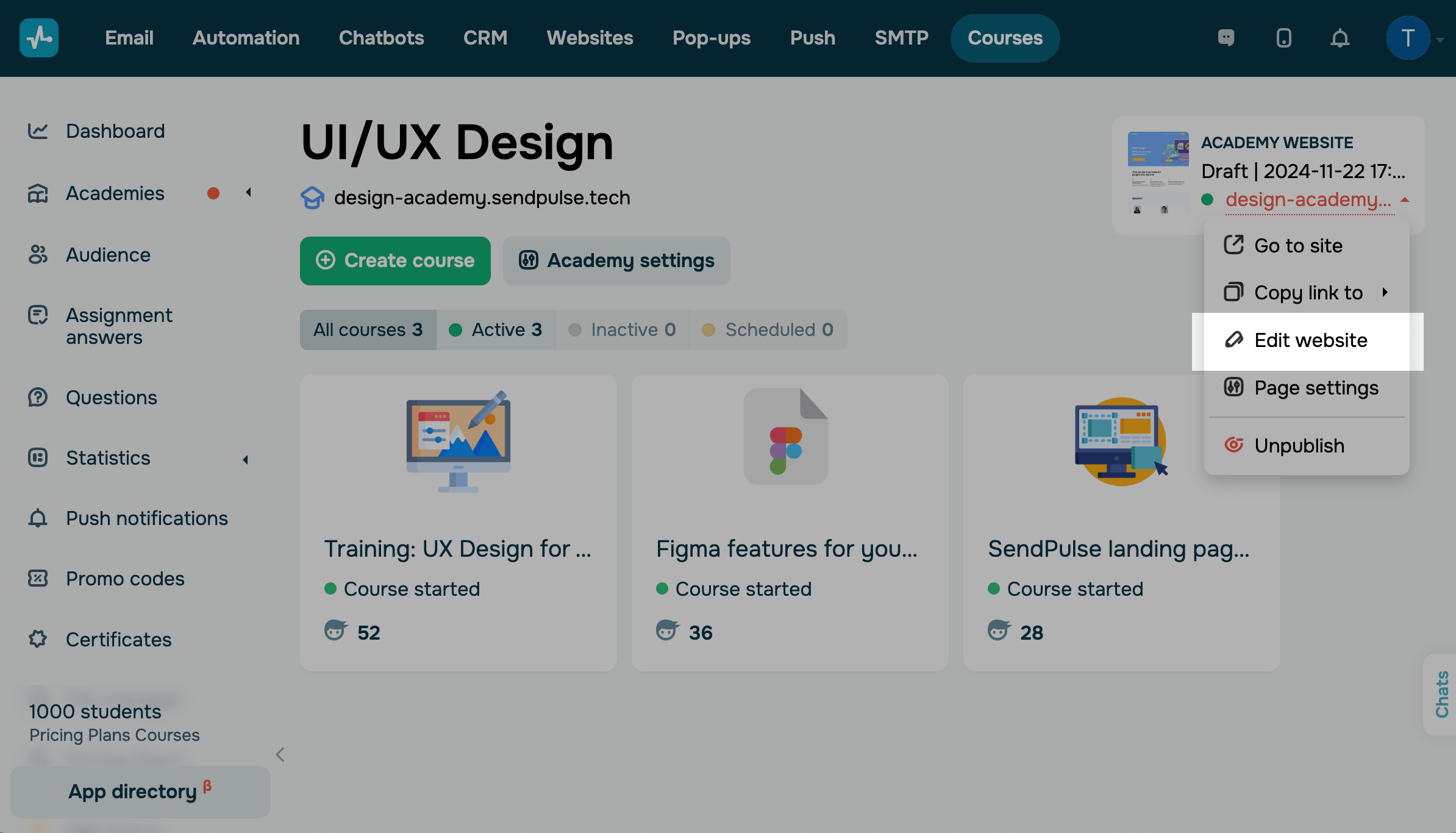
Task: Click the red Unpublish icon
Action: point(1233,445)
